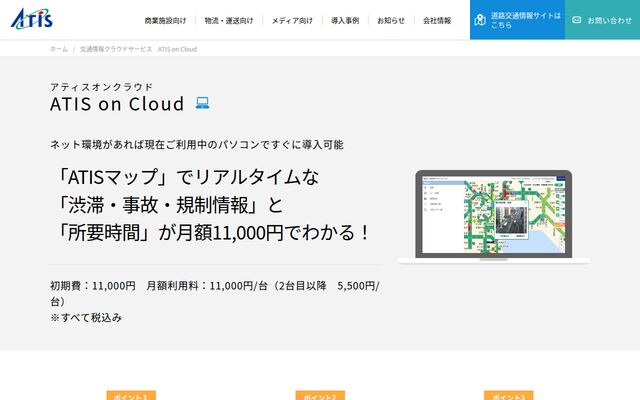Open the 会社情報 page
The image size is (640, 400).
point(437,20)
